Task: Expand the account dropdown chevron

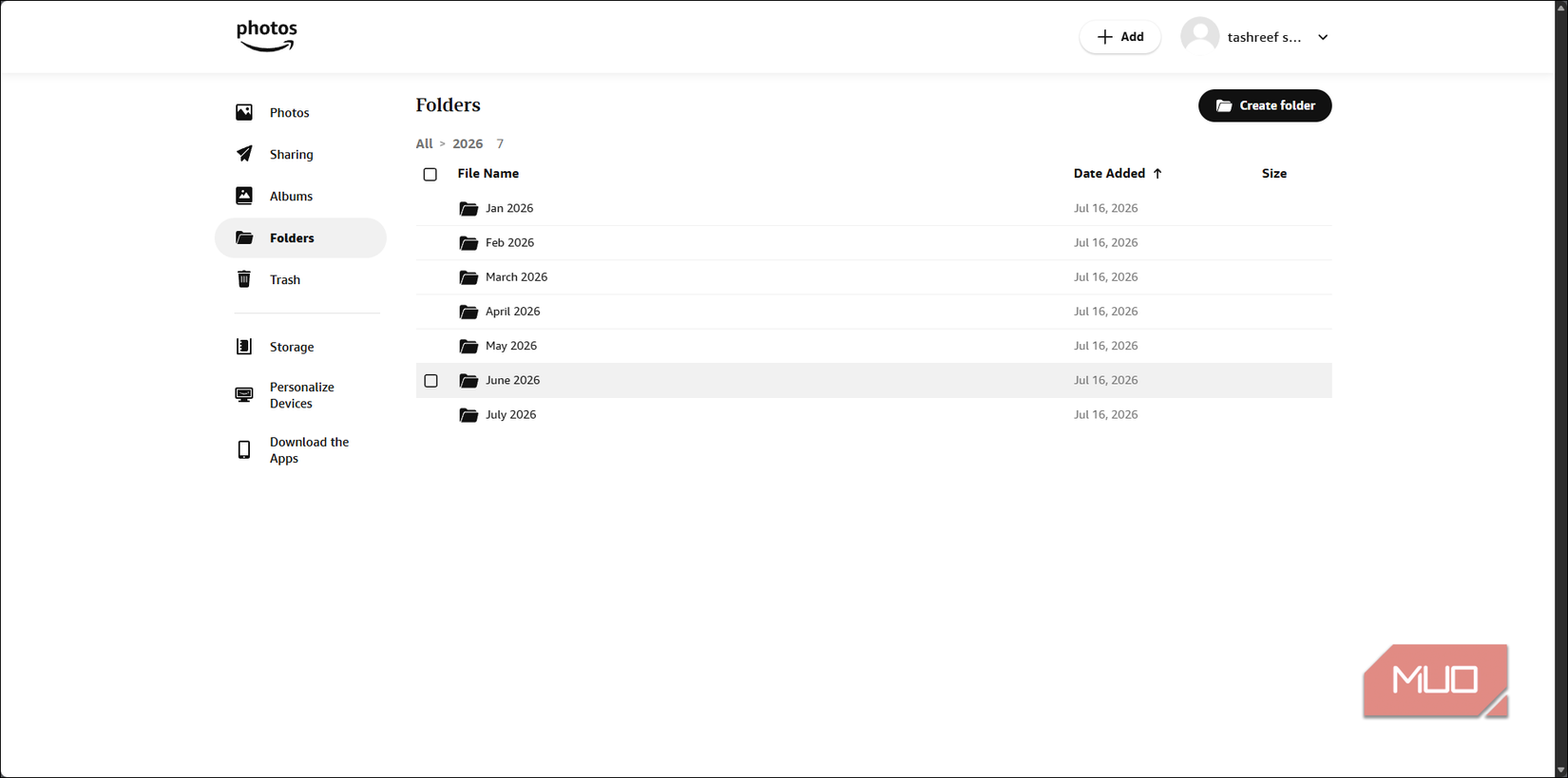Action: pyautogui.click(x=1323, y=37)
